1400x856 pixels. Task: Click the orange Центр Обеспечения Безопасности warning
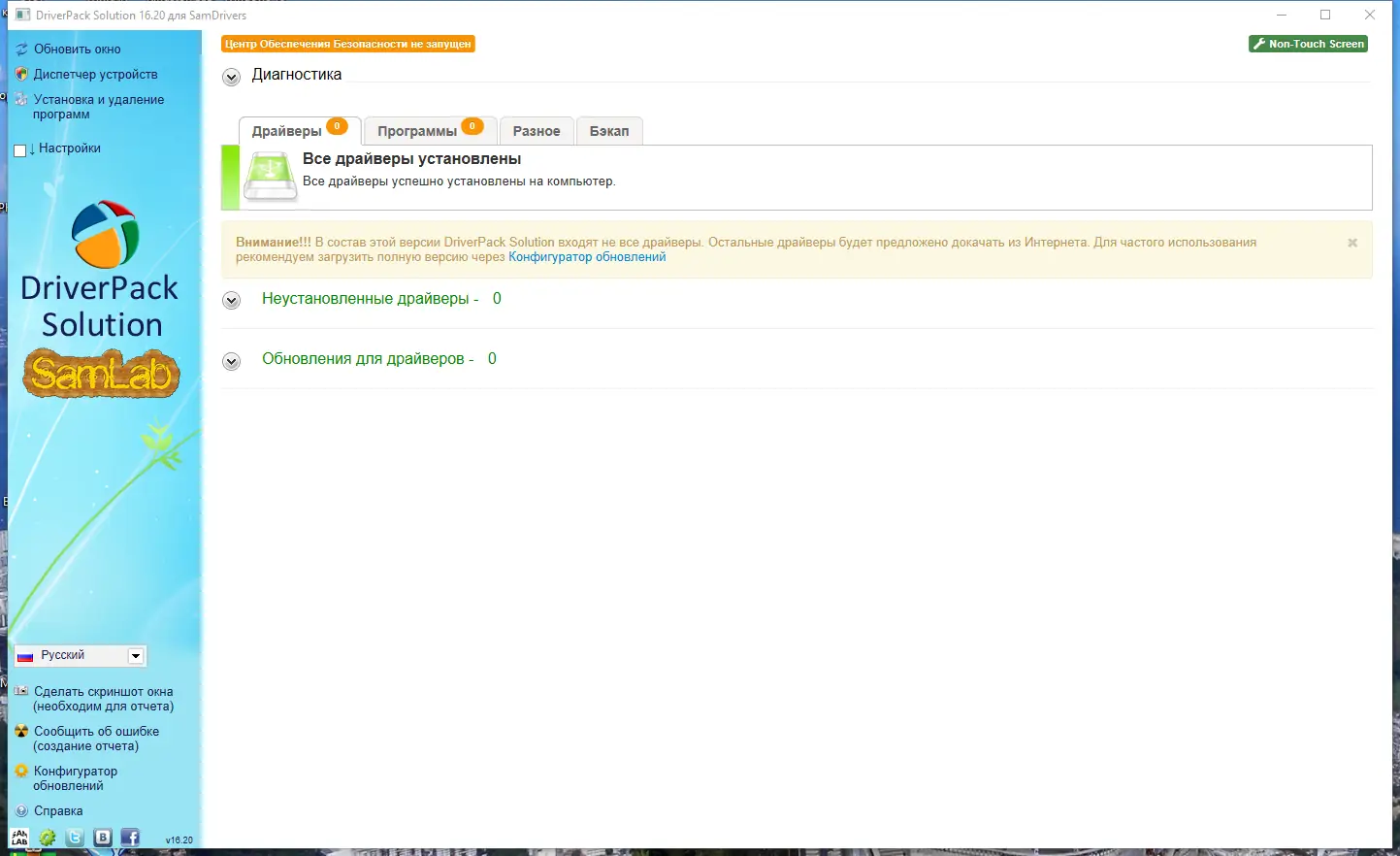pos(348,44)
